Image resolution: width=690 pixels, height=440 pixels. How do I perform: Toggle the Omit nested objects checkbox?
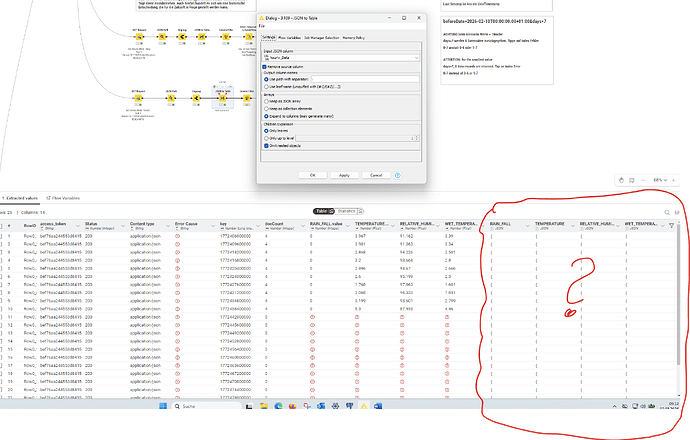click(x=265, y=145)
